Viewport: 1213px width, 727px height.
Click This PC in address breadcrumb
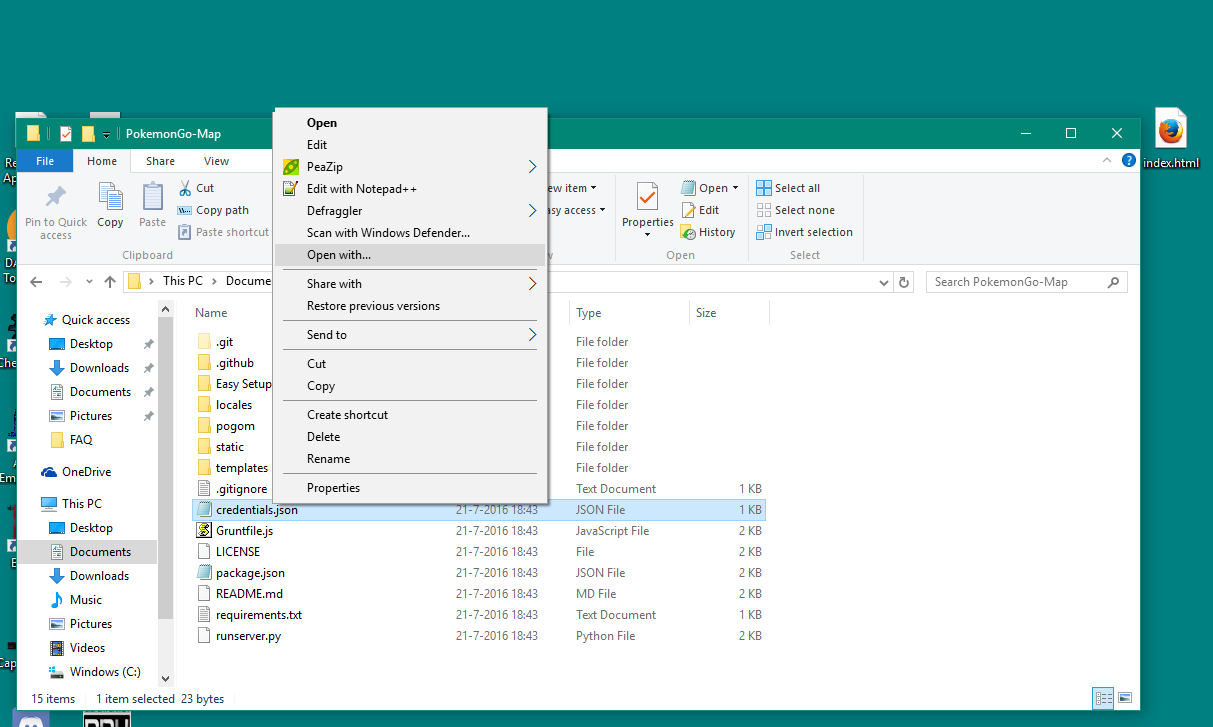click(x=182, y=281)
